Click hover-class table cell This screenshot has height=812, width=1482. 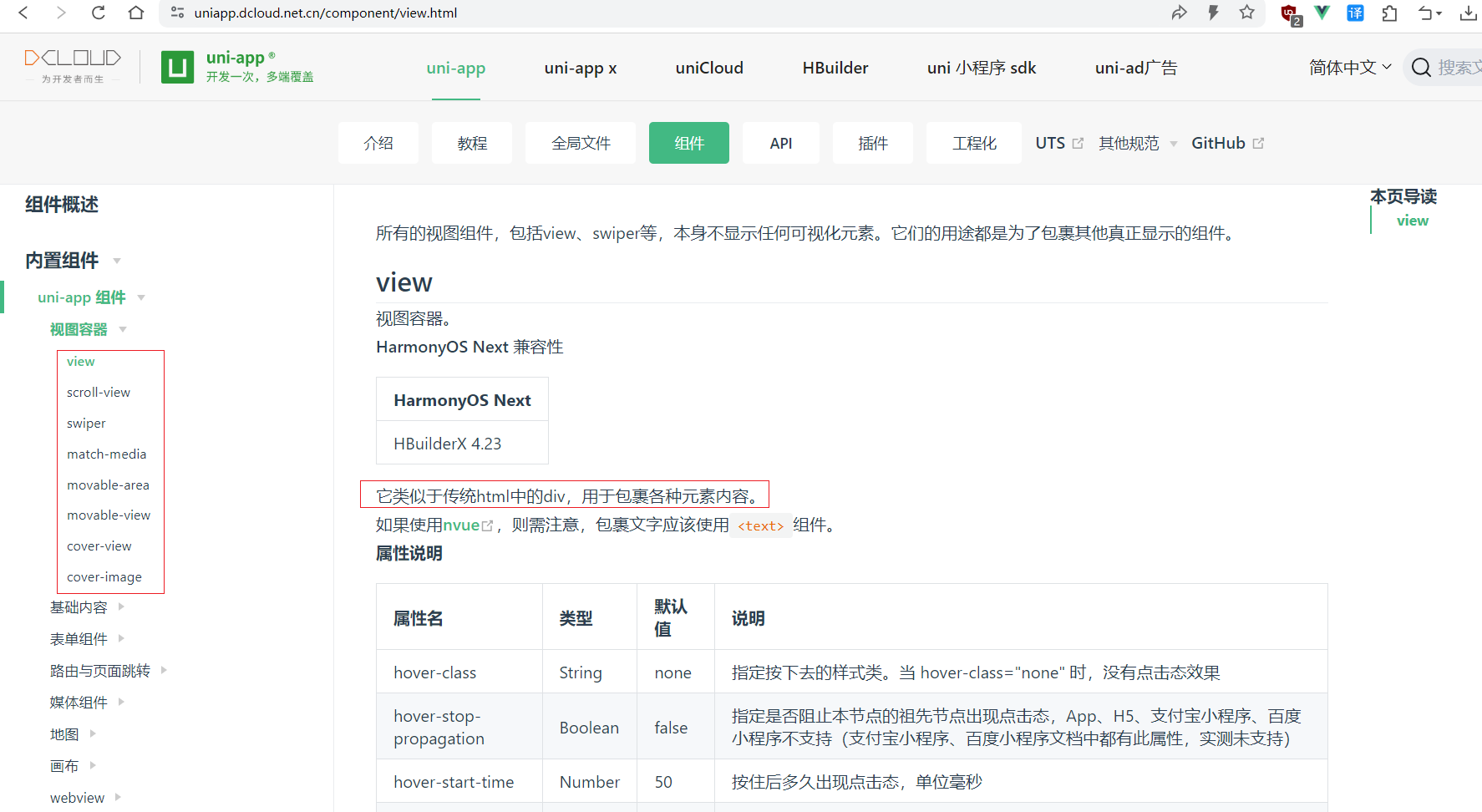[x=459, y=672]
